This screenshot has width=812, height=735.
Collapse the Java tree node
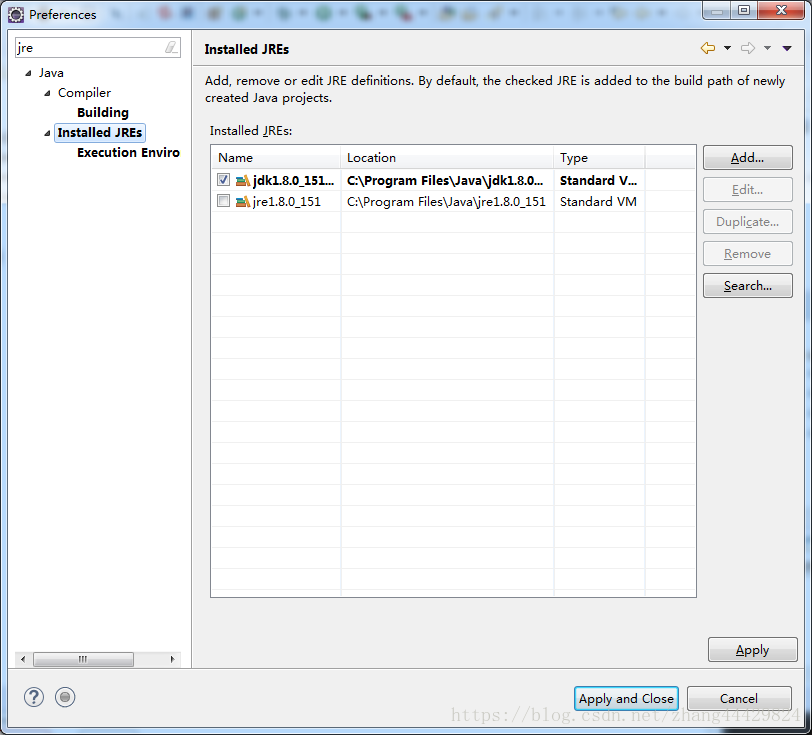(x=28, y=73)
